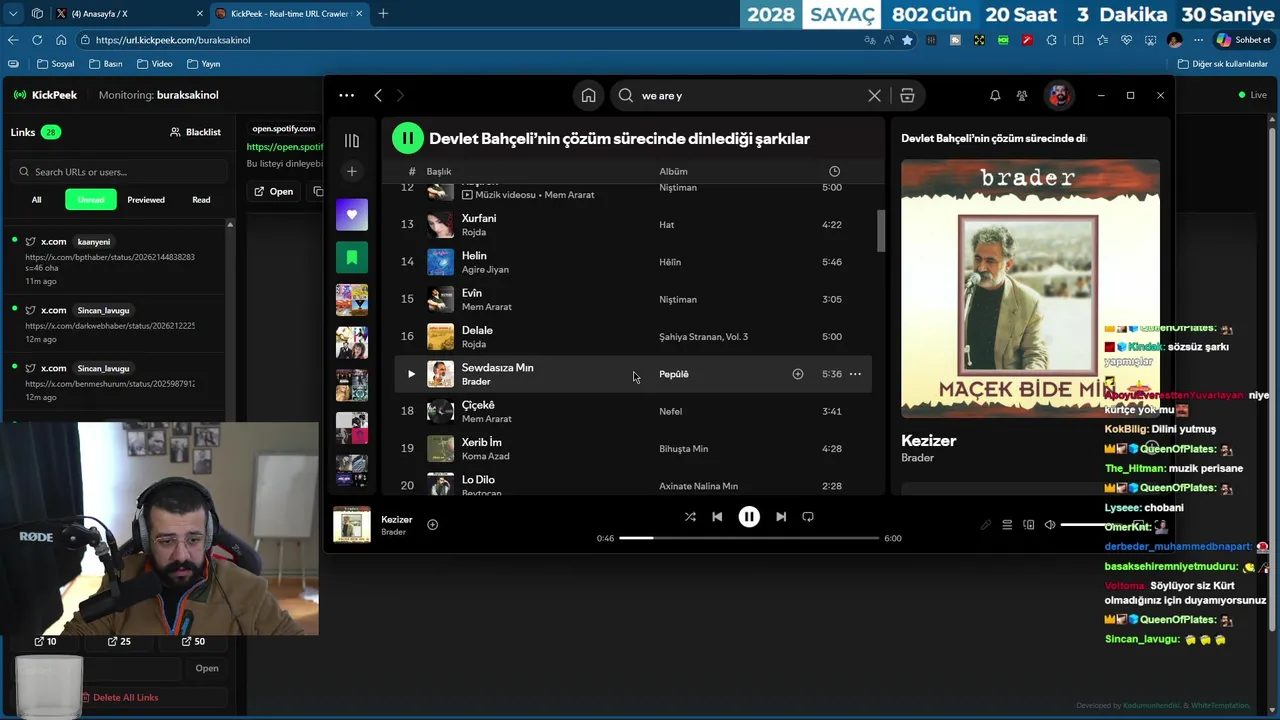Open Copilot Sohbet et button
The height and width of the screenshot is (720, 1280).
(1243, 40)
